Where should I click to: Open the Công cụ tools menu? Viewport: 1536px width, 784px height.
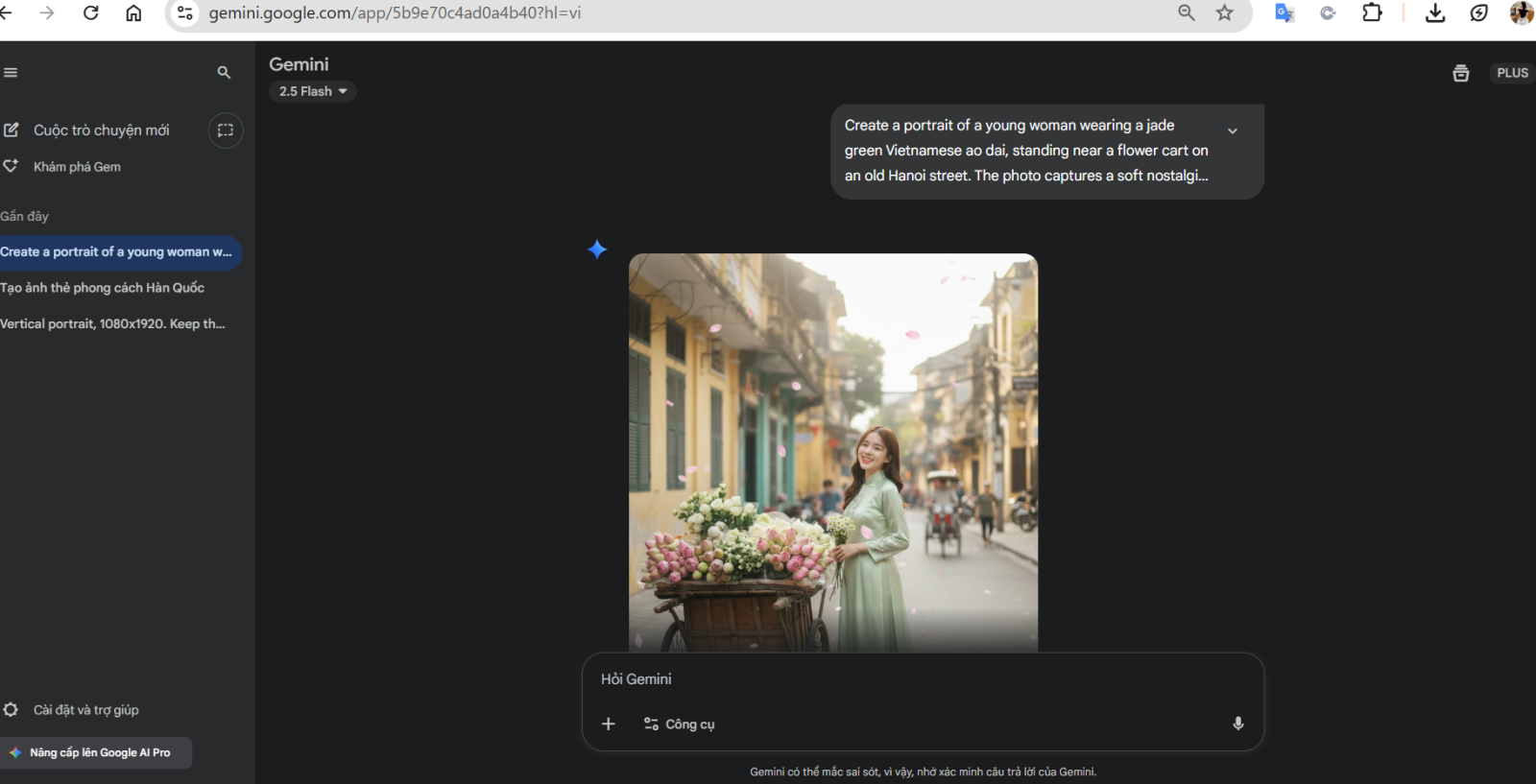tap(680, 724)
